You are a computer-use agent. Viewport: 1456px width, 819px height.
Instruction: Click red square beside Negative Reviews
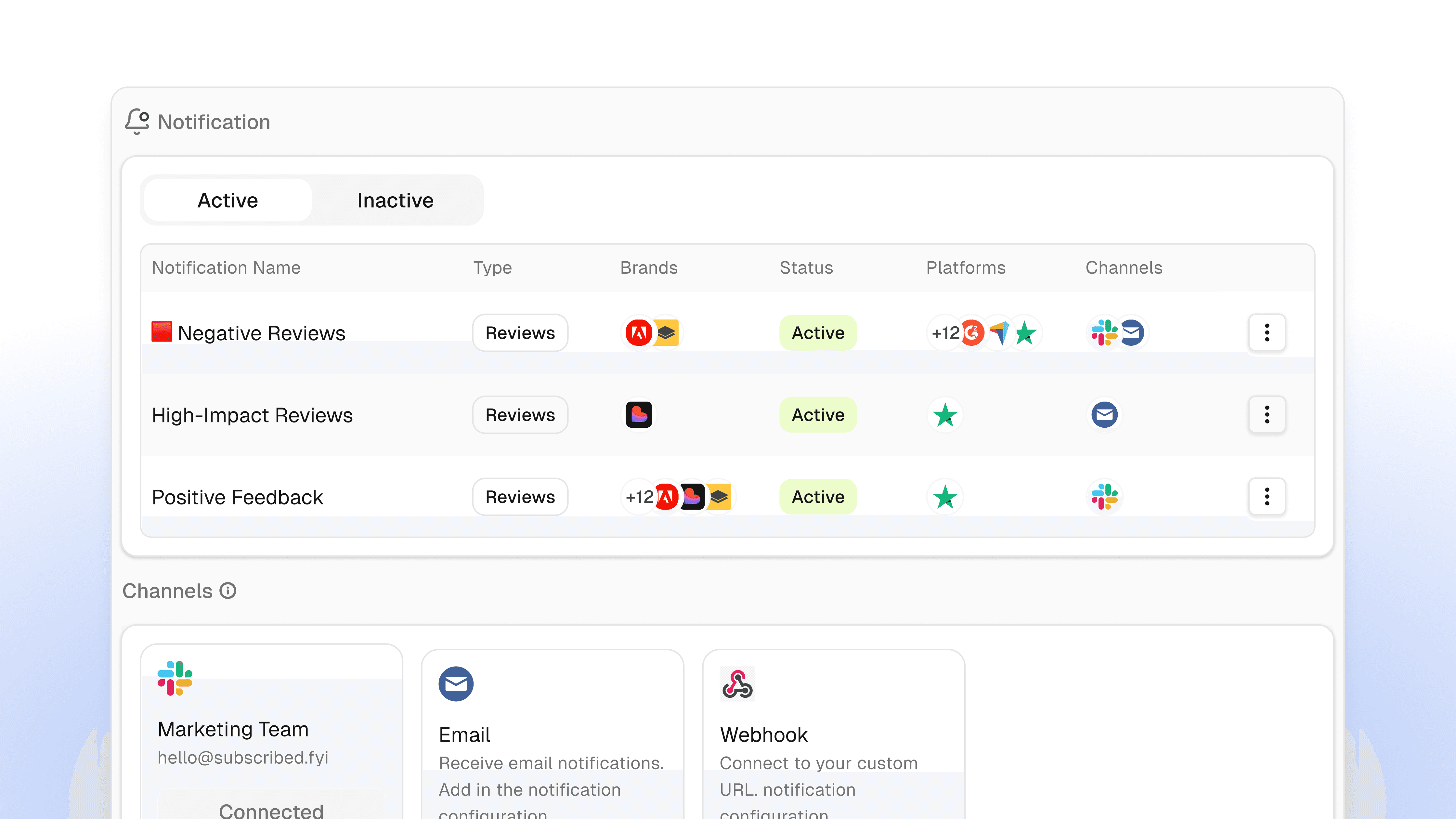tap(162, 331)
